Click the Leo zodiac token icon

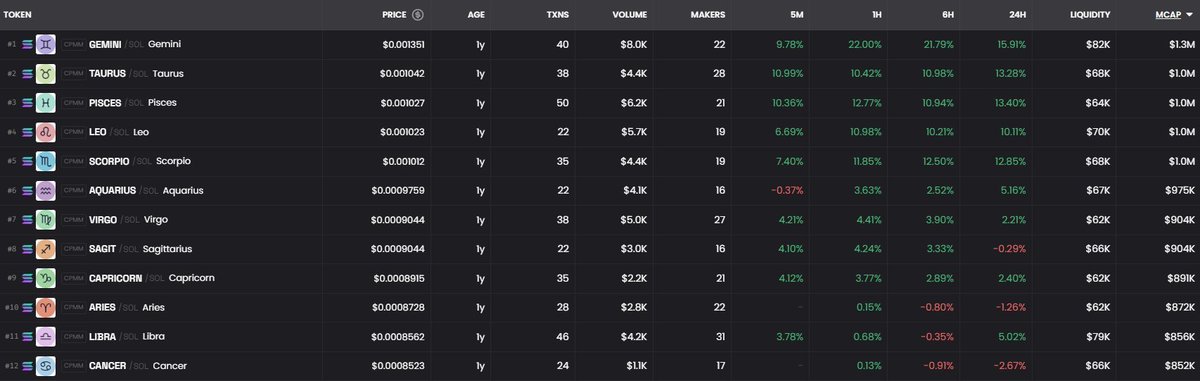point(47,132)
